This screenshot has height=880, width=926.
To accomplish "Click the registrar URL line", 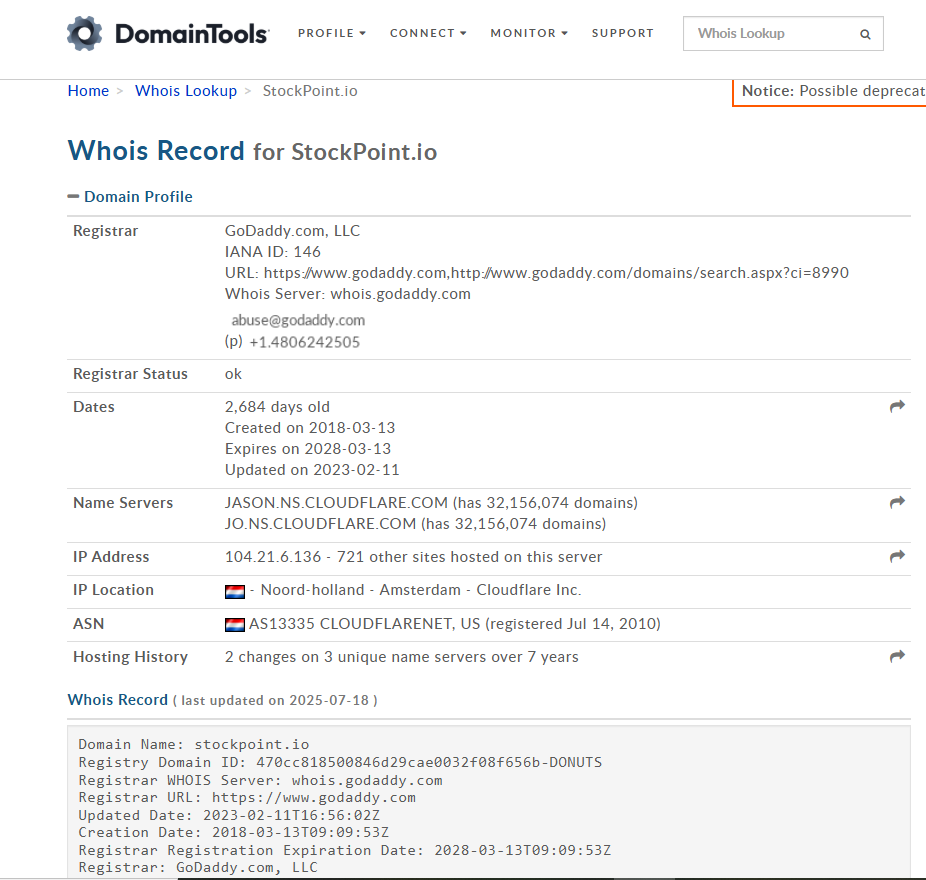I will tap(537, 273).
